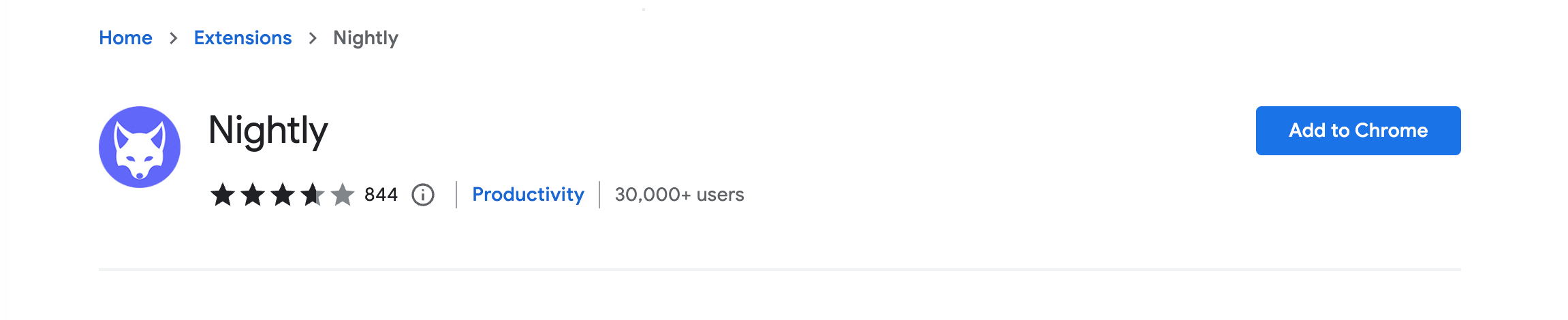Click the 30,000+ users text

tap(679, 195)
